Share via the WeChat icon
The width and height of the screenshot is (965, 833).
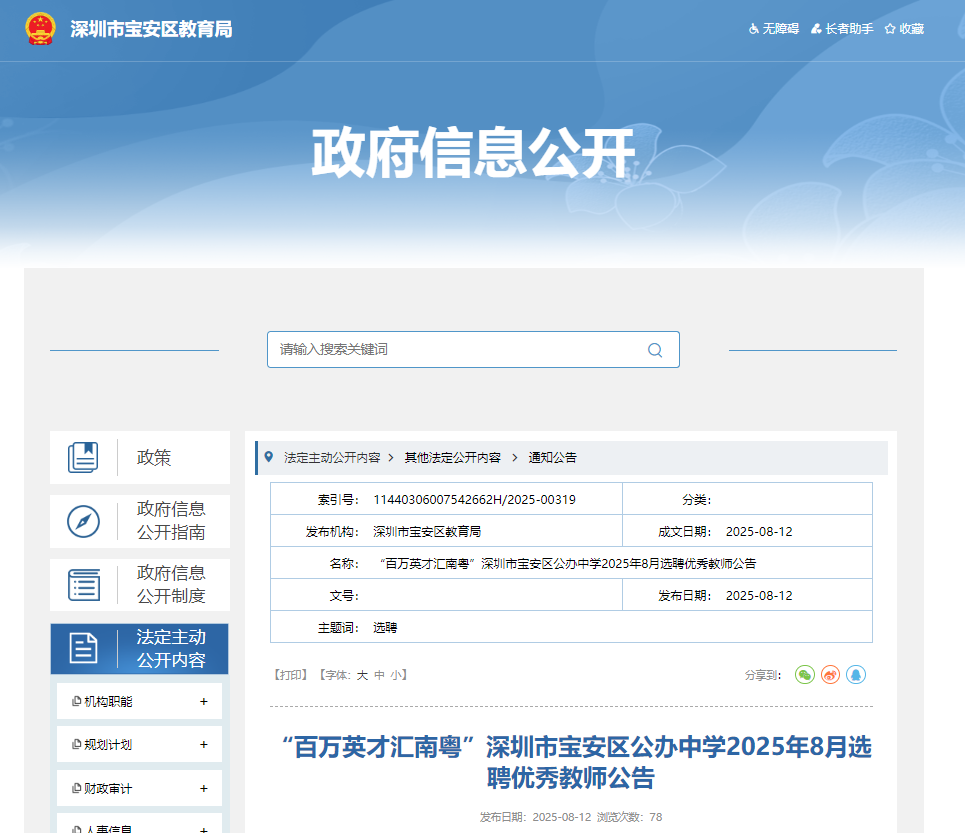[x=805, y=675]
